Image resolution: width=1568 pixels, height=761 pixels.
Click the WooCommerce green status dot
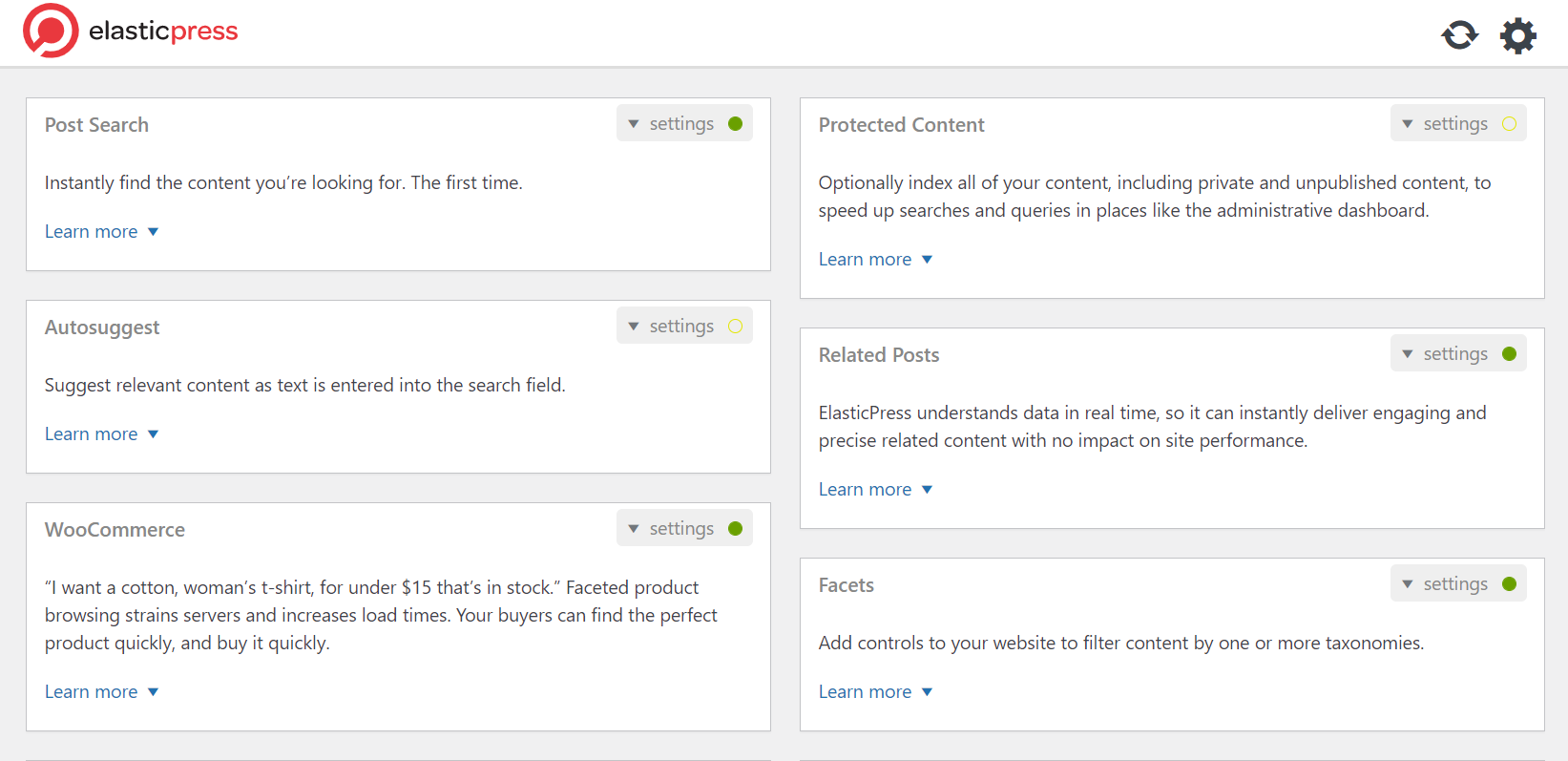[x=735, y=528]
